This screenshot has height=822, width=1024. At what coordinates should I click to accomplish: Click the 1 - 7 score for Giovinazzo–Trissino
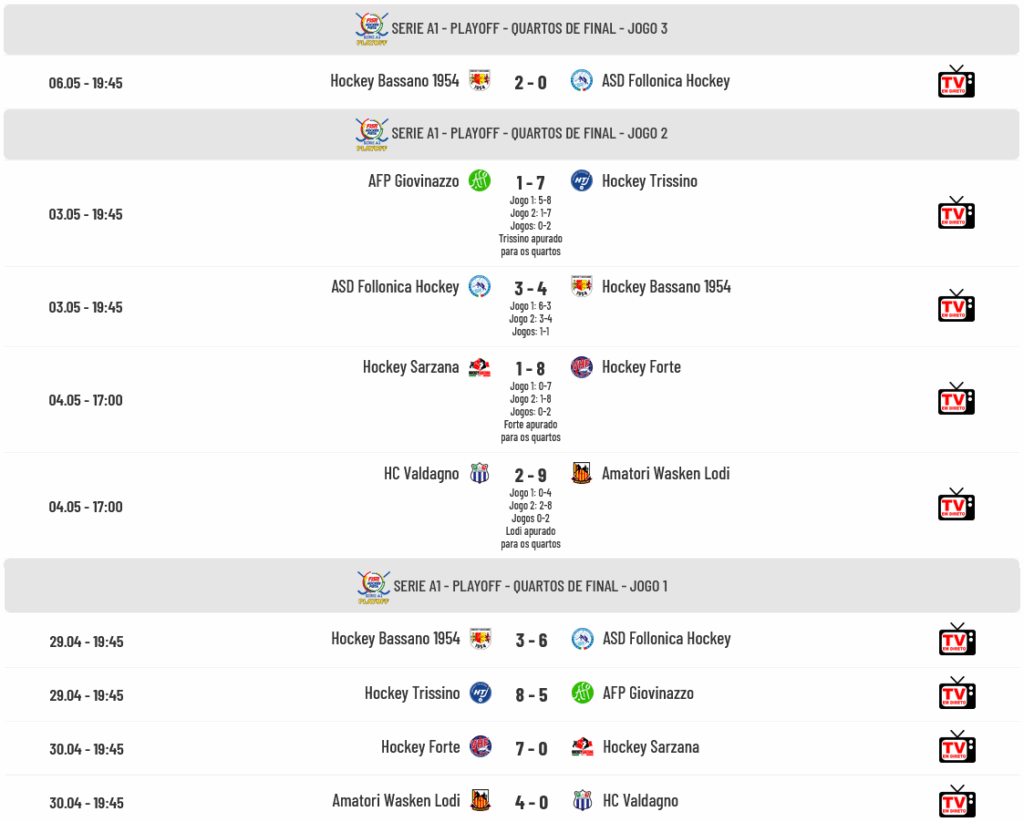pos(530,183)
